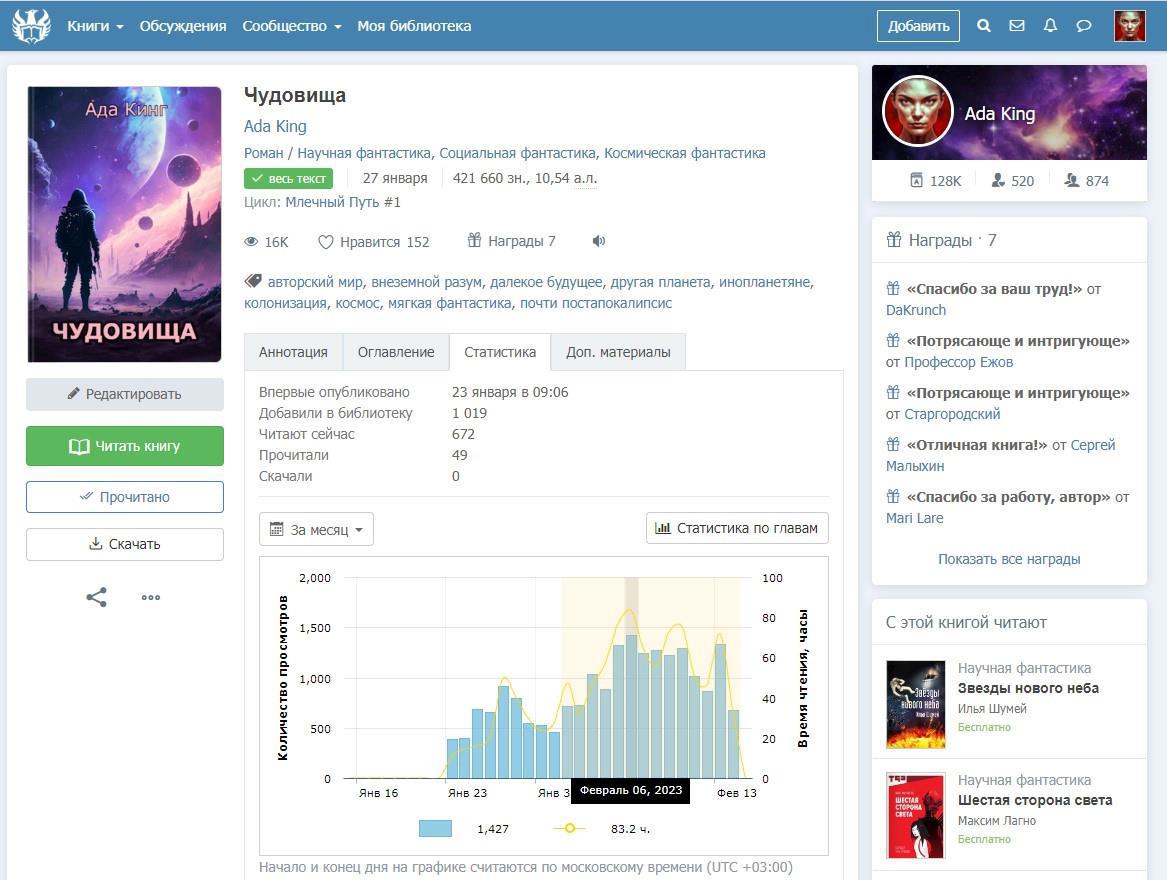This screenshot has width=1167, height=880.
Task: Open the Mari Lare user link
Action: click(914, 518)
